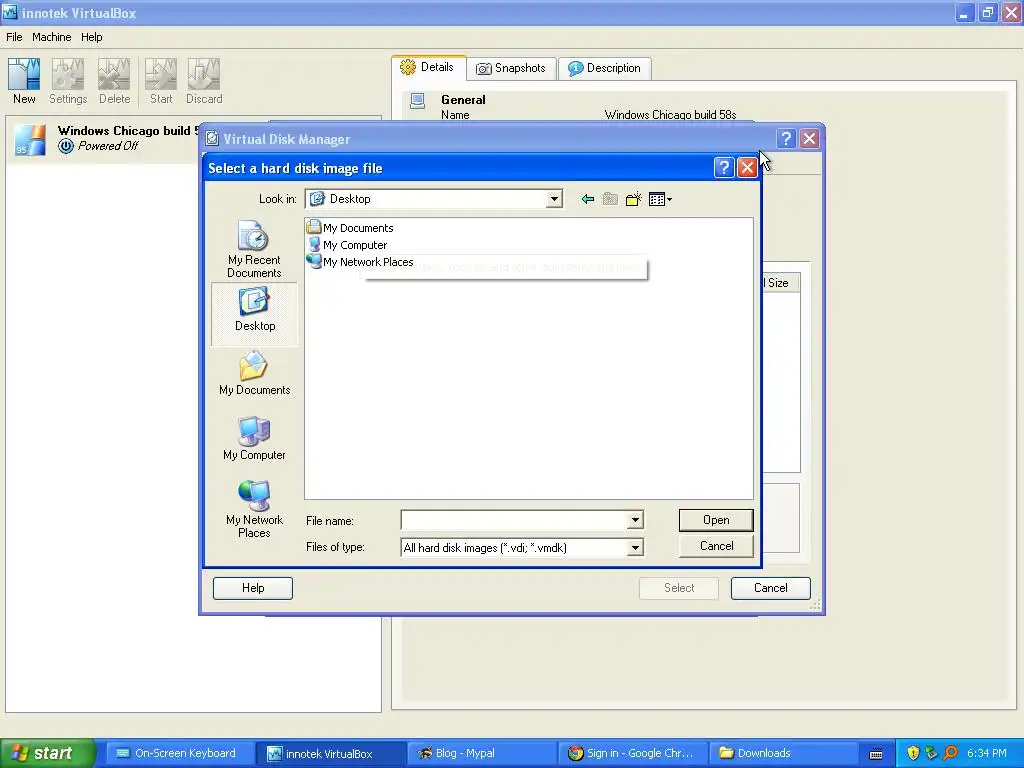Screen dimensions: 1024x768
Task: Switch to the Snapshots tab
Action: tap(511, 68)
